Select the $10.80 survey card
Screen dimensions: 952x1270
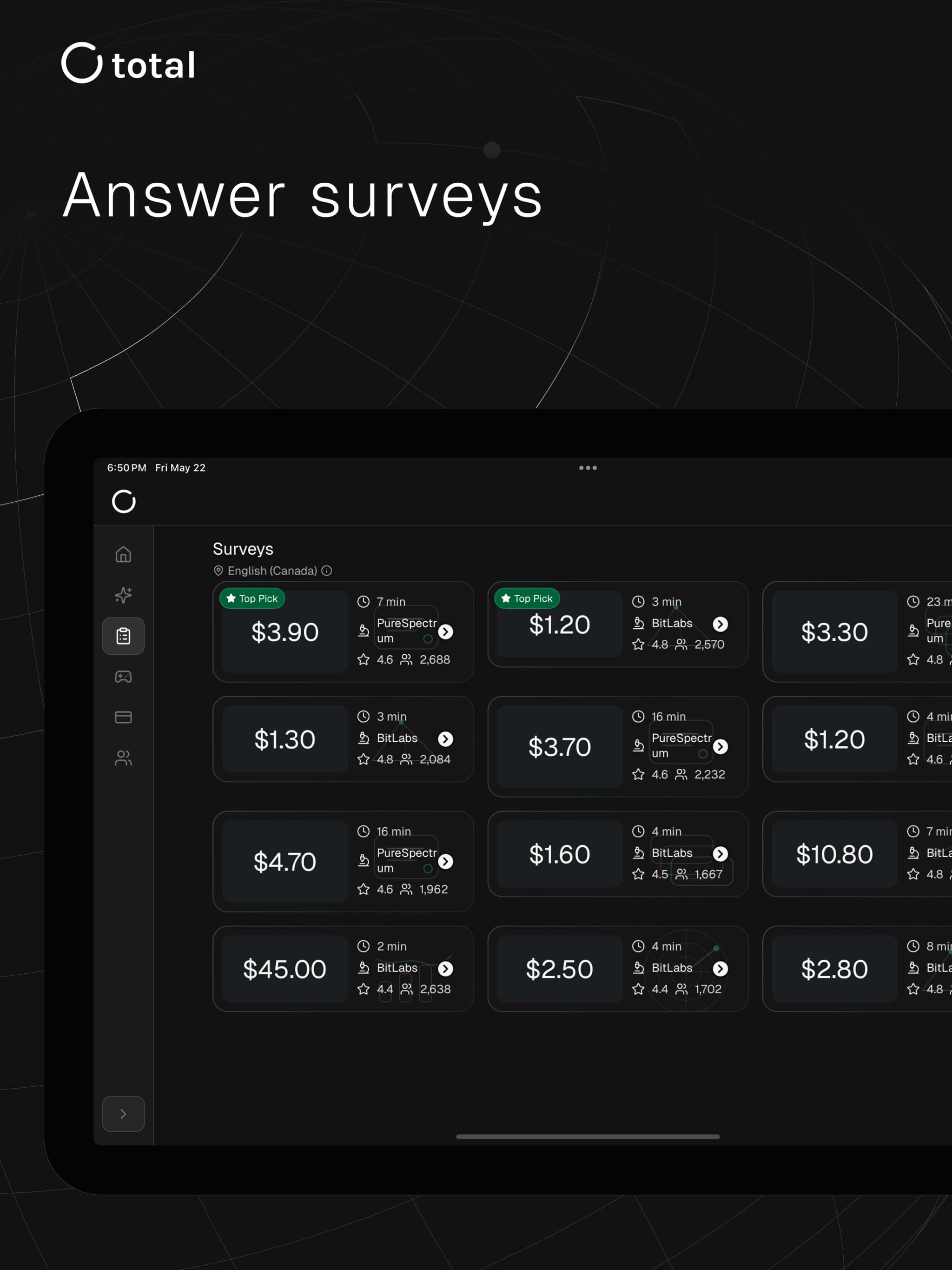click(857, 854)
